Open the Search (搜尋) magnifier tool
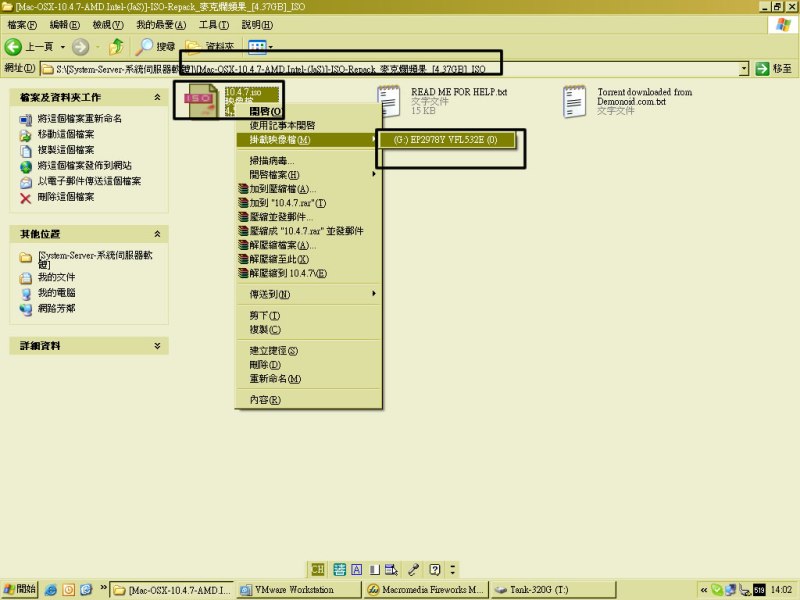Screen dimensions: 800x600 (x=155, y=47)
